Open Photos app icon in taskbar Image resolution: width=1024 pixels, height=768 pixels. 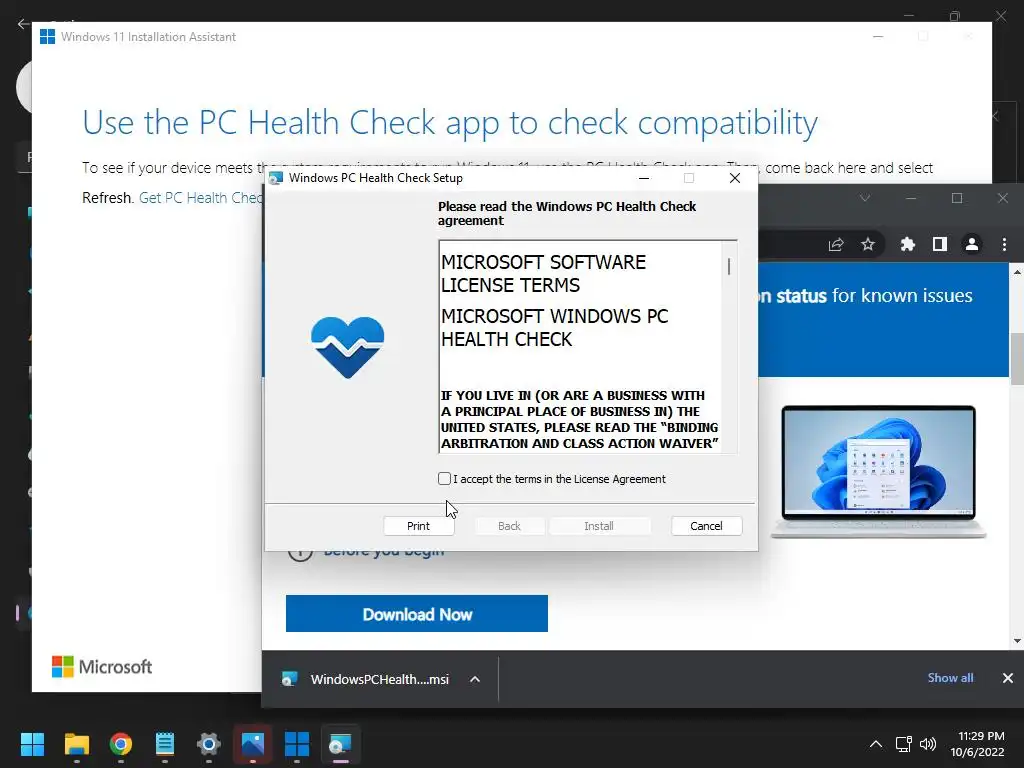pyautogui.click(x=253, y=744)
